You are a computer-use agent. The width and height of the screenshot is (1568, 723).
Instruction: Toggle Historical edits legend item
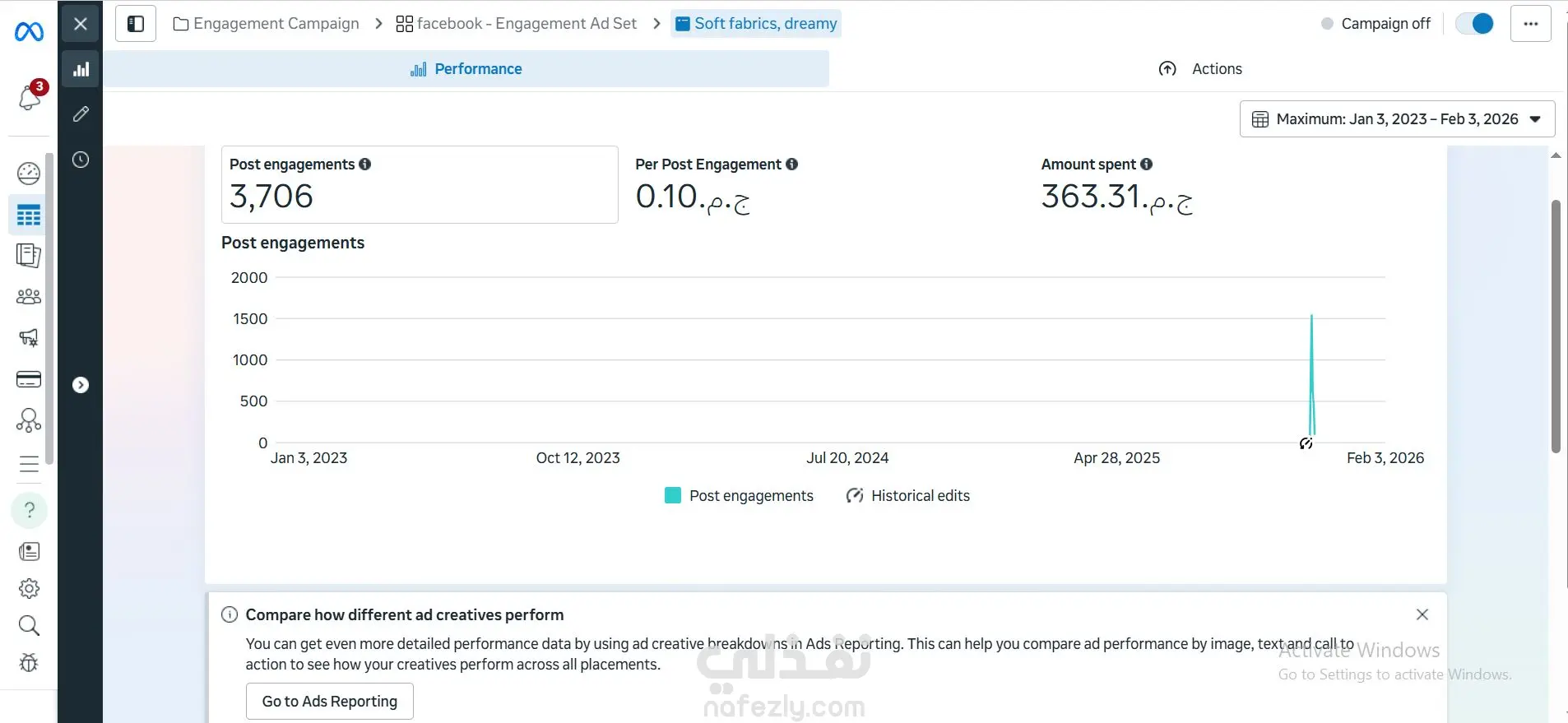point(908,496)
